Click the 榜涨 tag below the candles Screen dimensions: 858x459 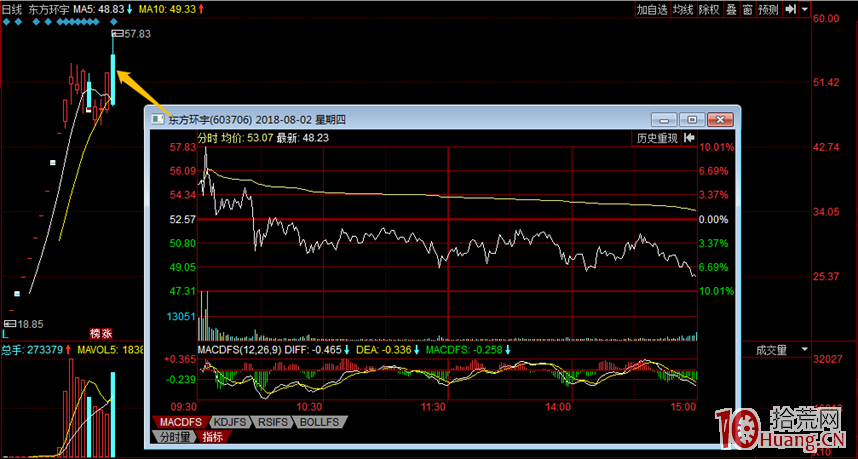101,333
